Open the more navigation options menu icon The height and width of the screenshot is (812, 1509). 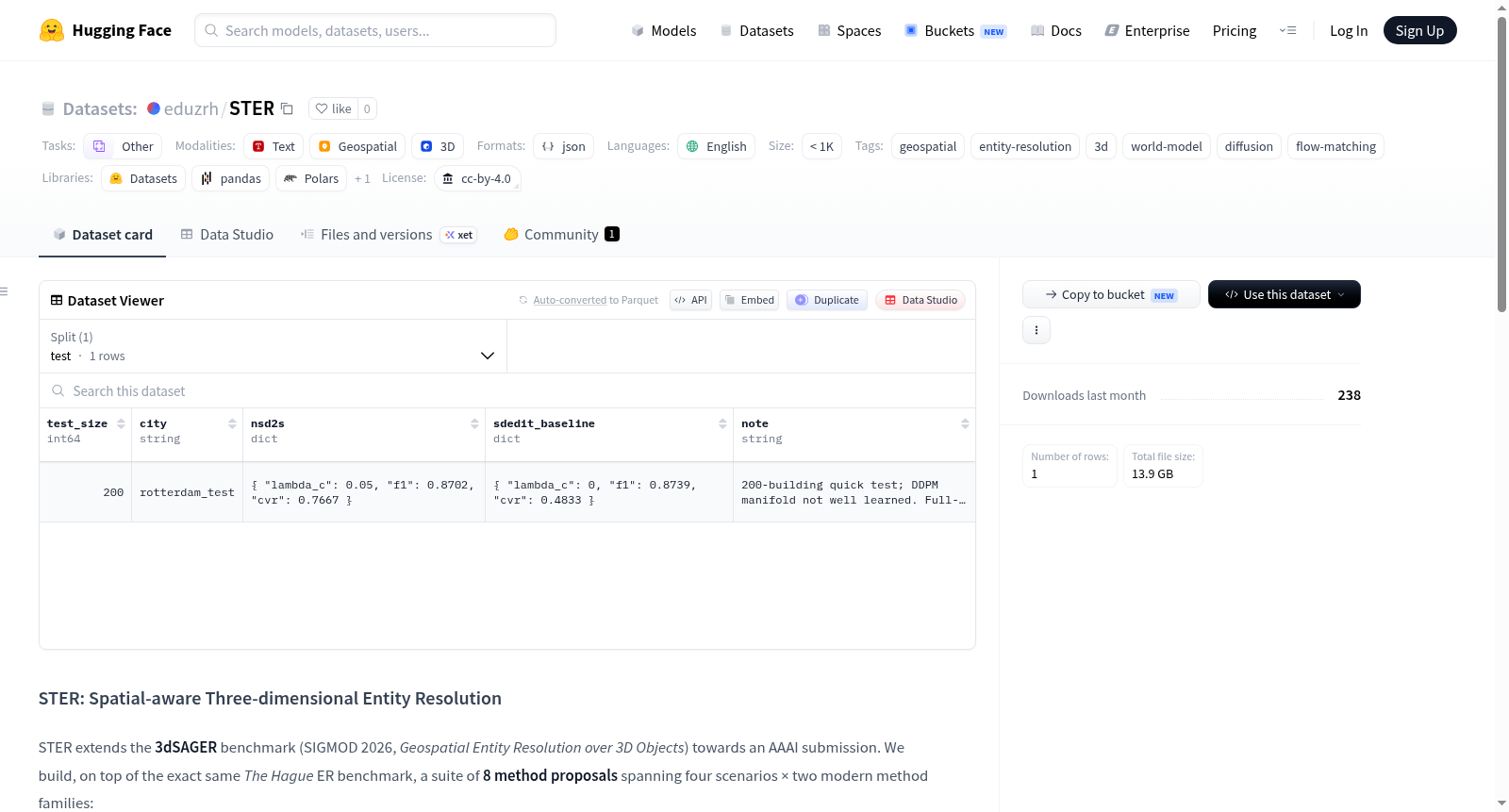click(x=1287, y=30)
